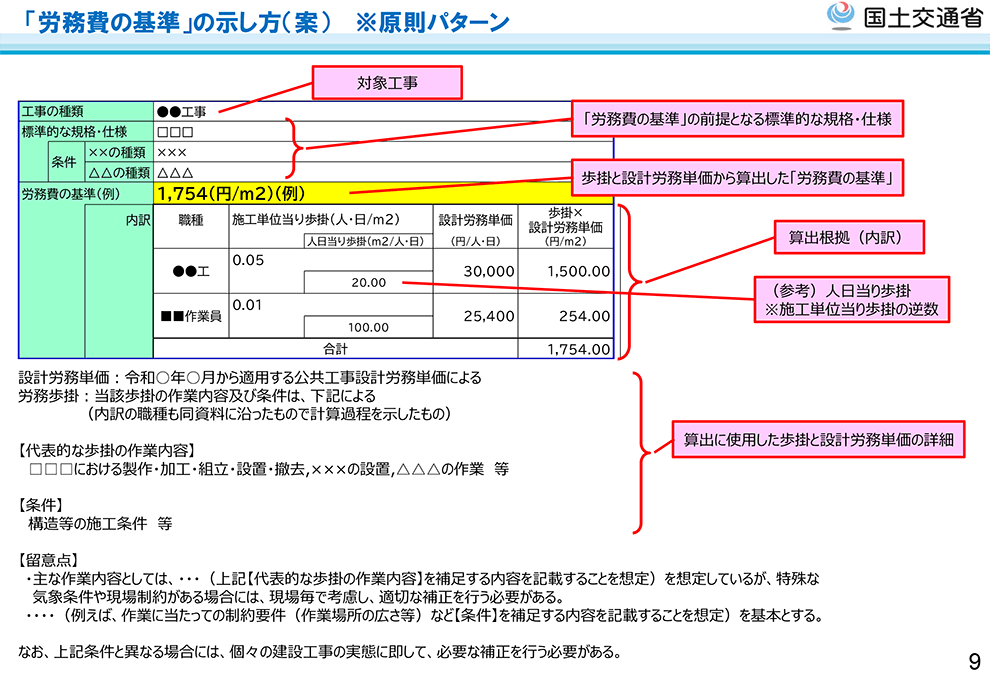Image resolution: width=990 pixels, height=685 pixels.
Task: Click the 100.00 value box for ■■作業員
Action: pyautogui.click(x=367, y=327)
